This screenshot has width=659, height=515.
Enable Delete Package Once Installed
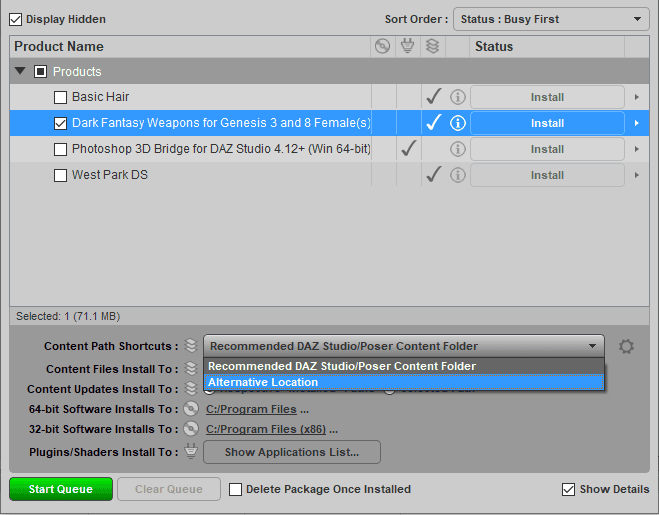235,489
